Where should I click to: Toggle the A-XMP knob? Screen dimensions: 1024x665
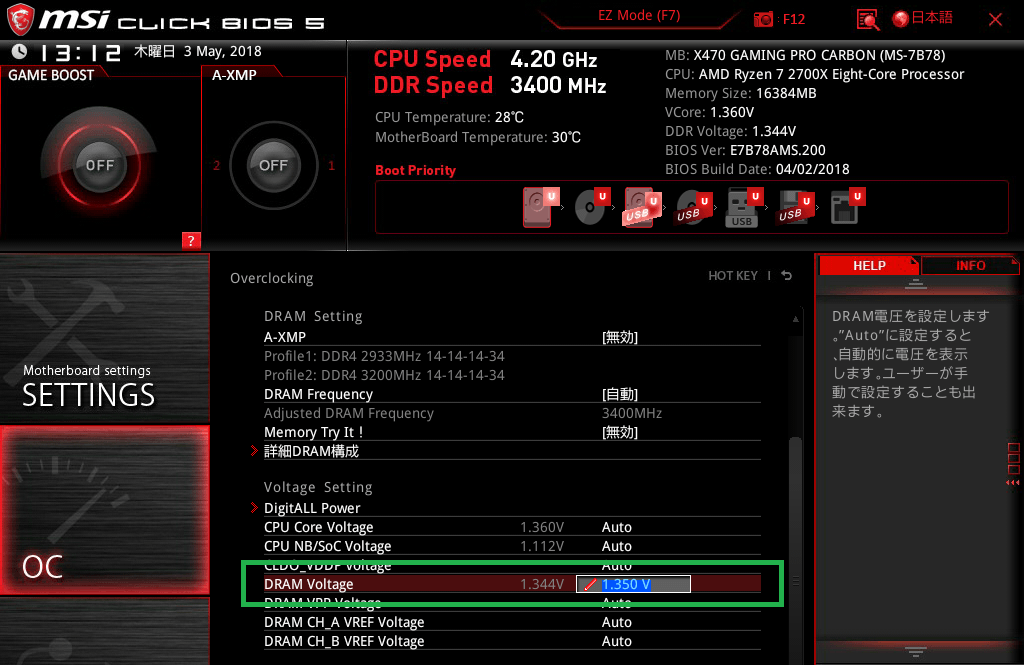(x=273, y=165)
